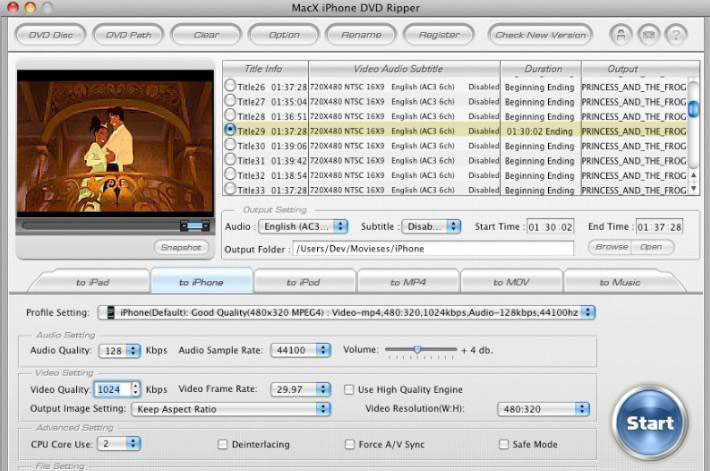Viewport: 710px width, 471px height.
Task: Click the Duration column header
Action: tap(541, 69)
